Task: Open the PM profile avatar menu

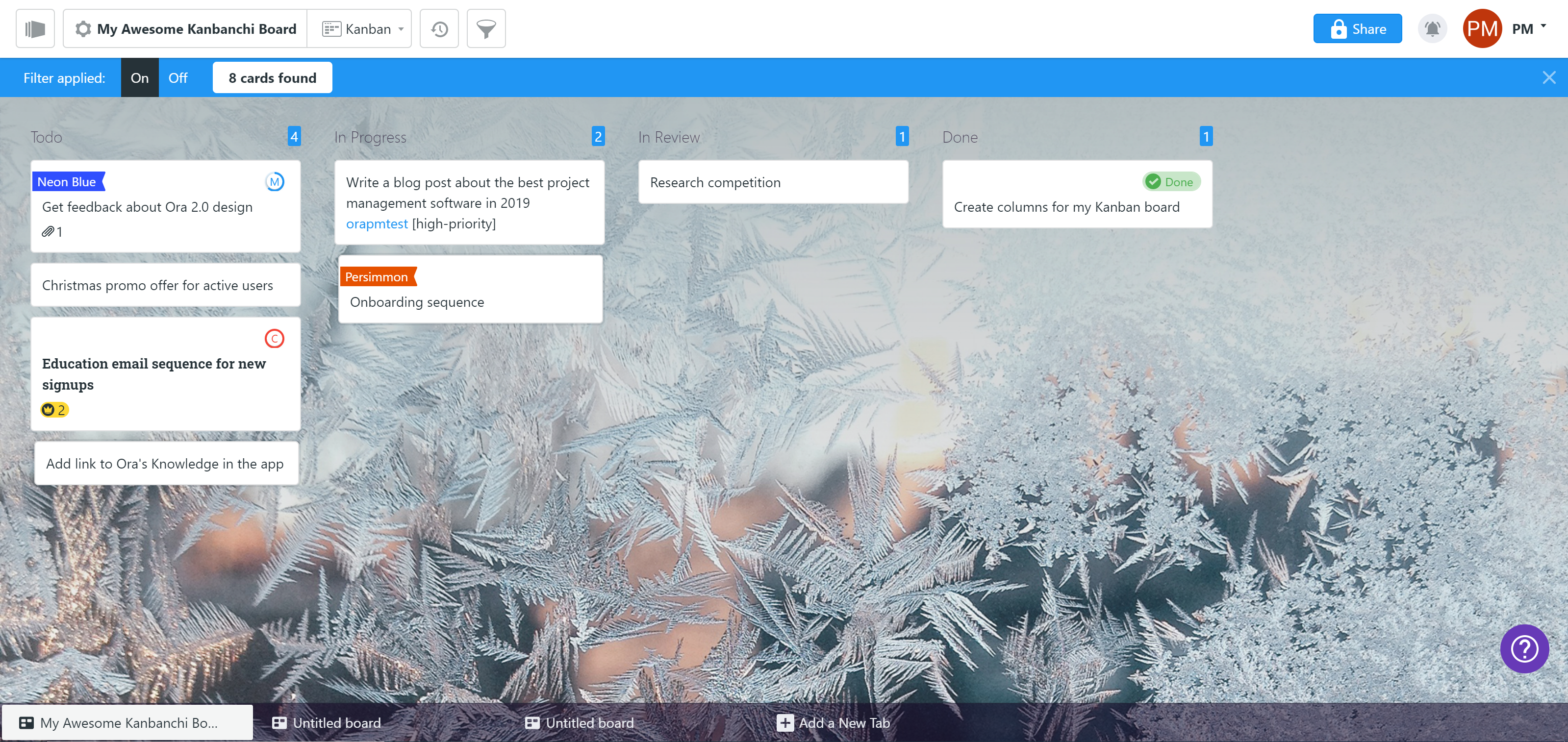Action: coord(1482,28)
